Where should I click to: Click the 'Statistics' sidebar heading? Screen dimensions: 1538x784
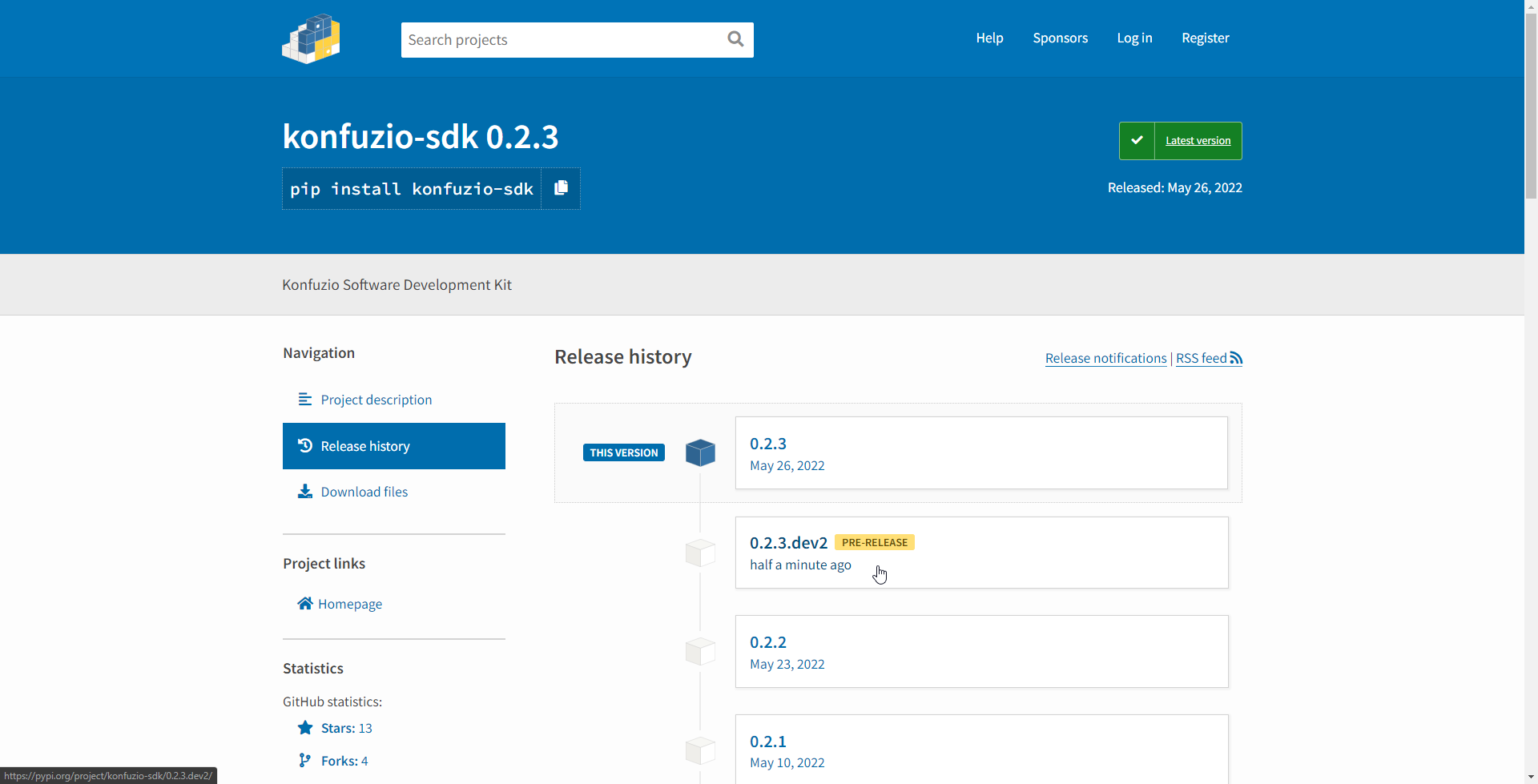pyautogui.click(x=312, y=668)
